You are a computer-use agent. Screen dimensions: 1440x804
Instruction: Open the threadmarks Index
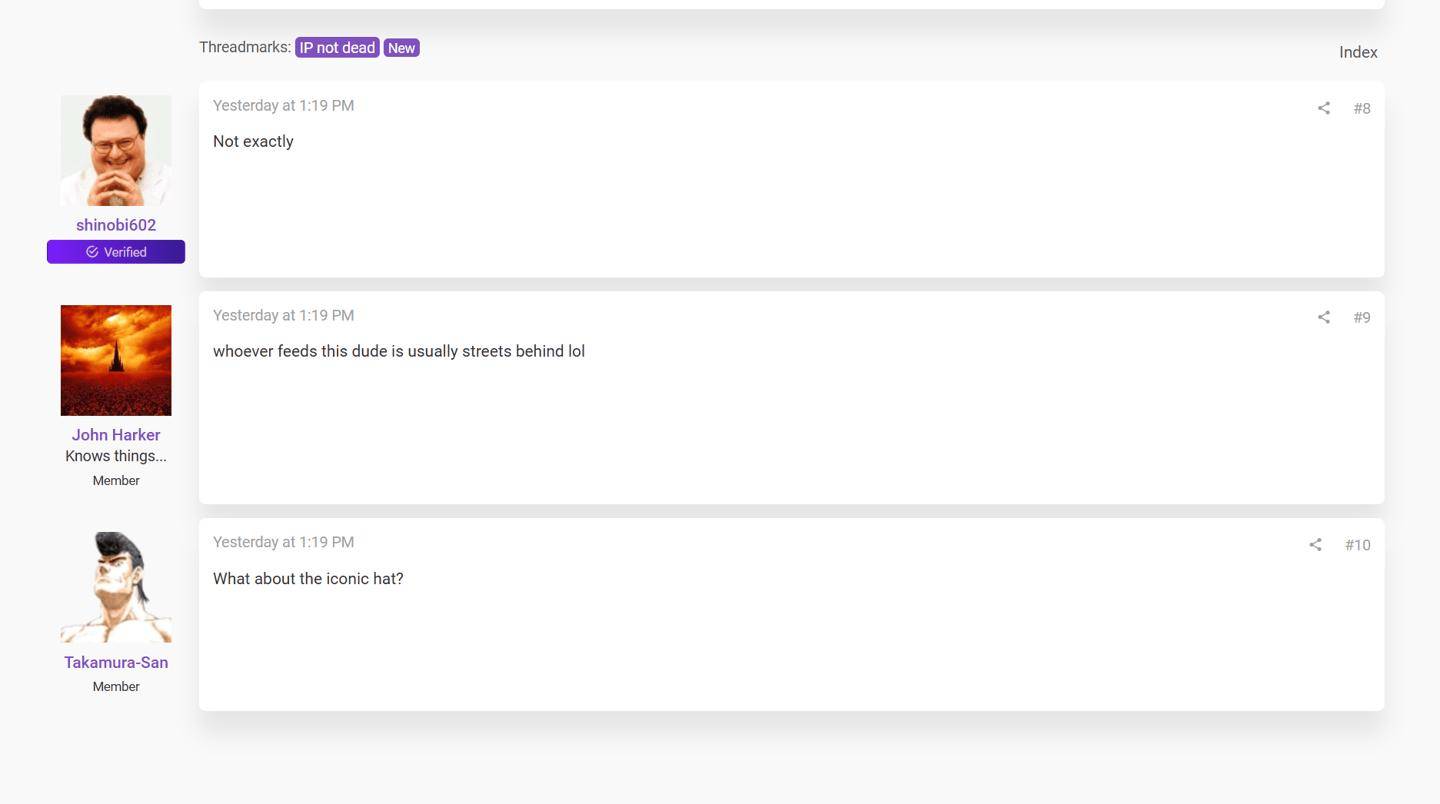pos(1358,52)
